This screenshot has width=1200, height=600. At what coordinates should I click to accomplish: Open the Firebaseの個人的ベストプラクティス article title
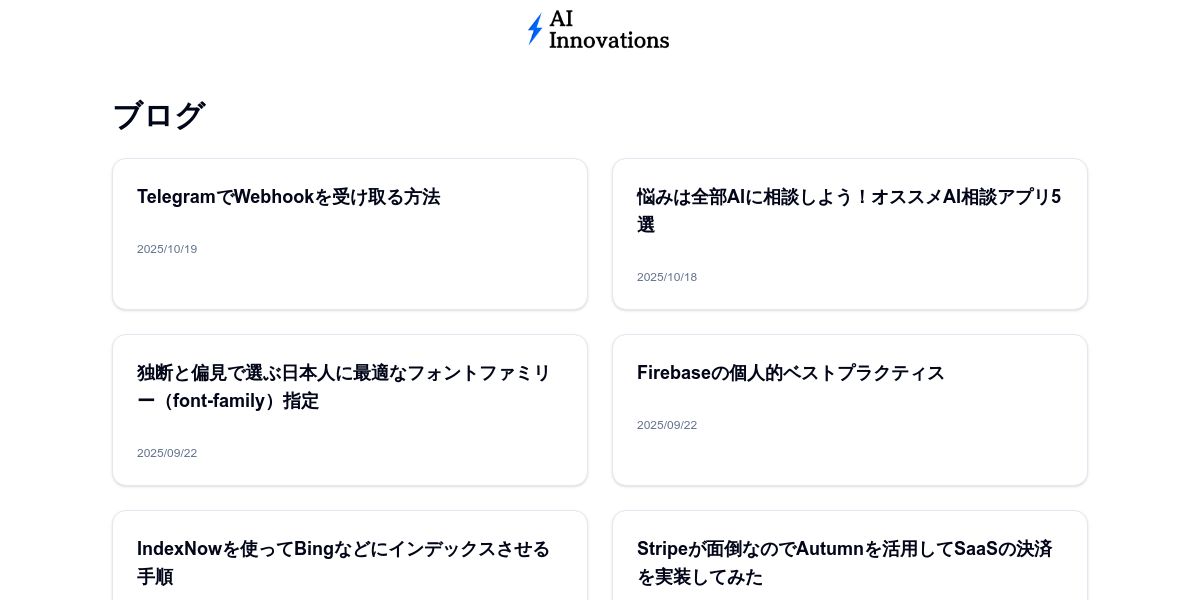pos(790,373)
